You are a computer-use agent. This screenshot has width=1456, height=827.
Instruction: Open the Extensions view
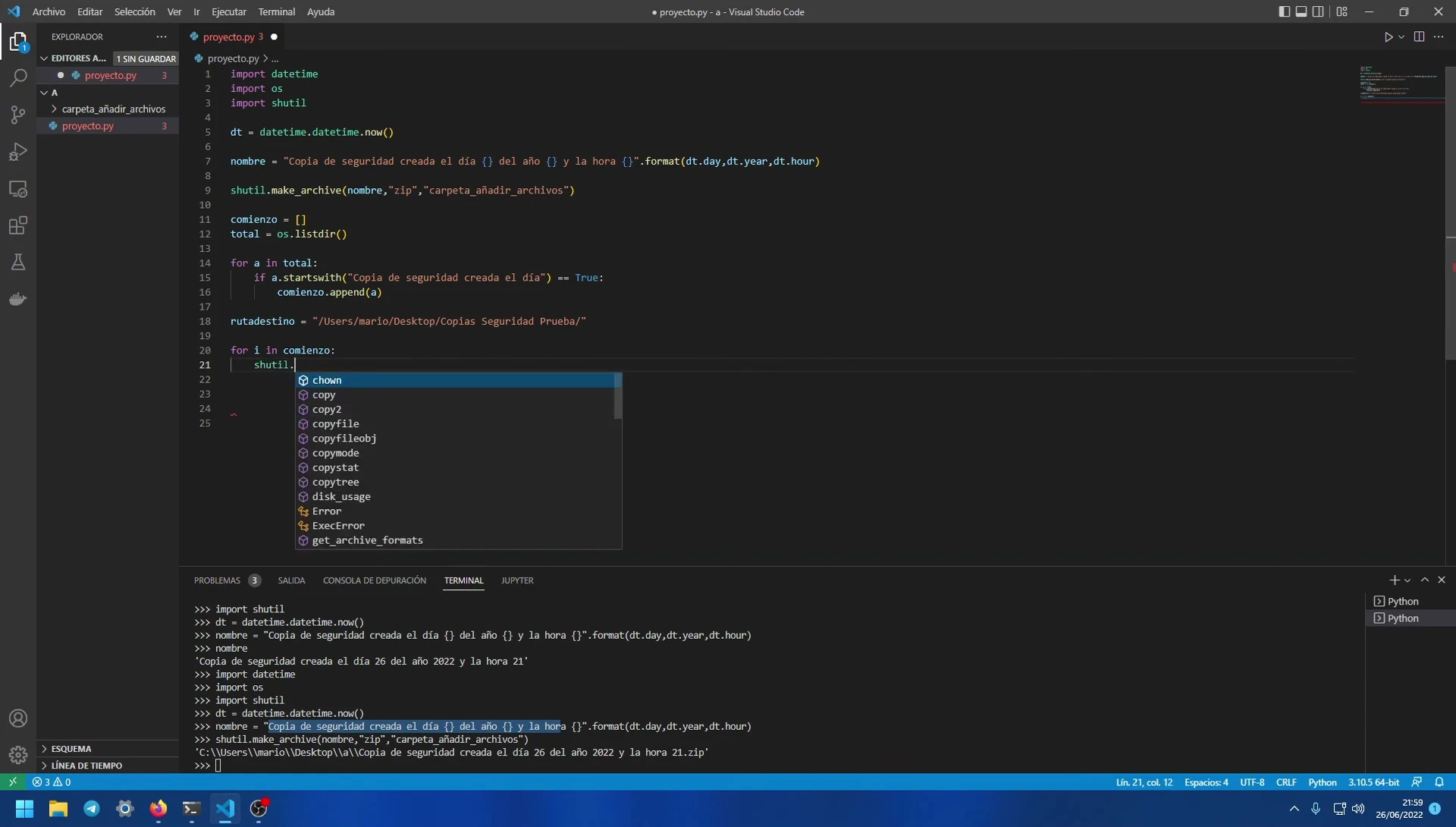(18, 225)
